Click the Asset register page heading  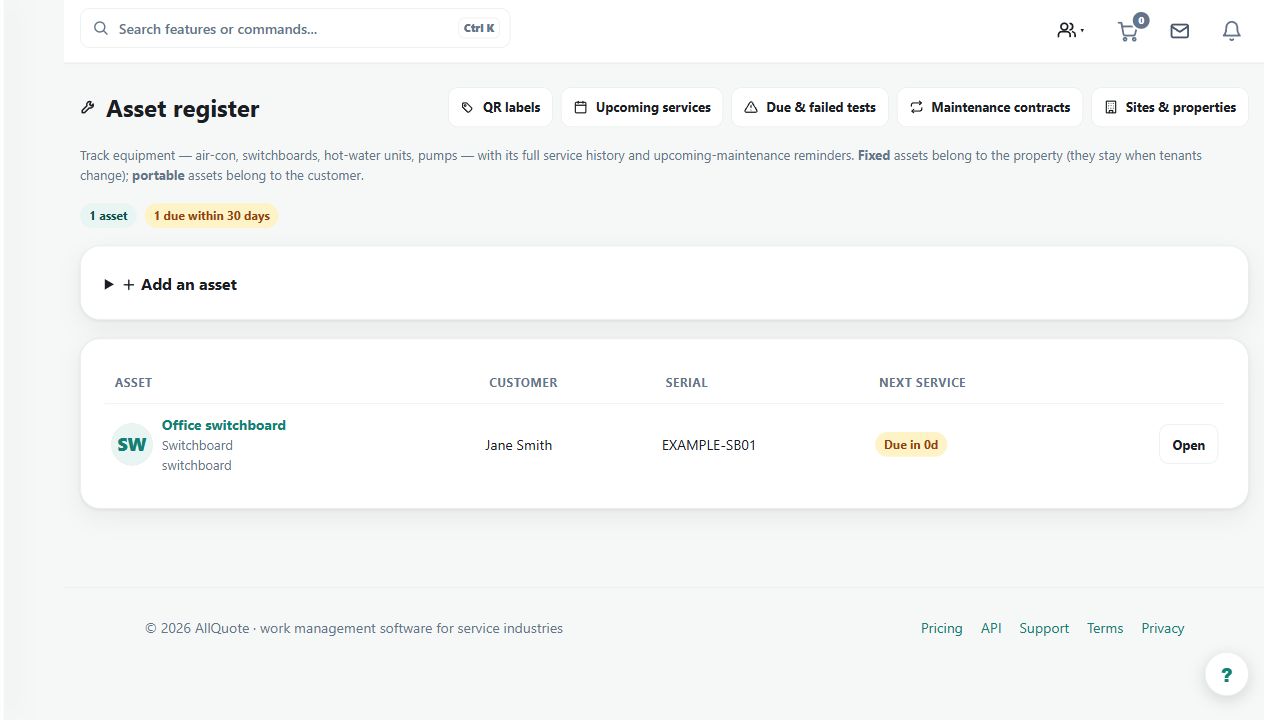pos(182,109)
